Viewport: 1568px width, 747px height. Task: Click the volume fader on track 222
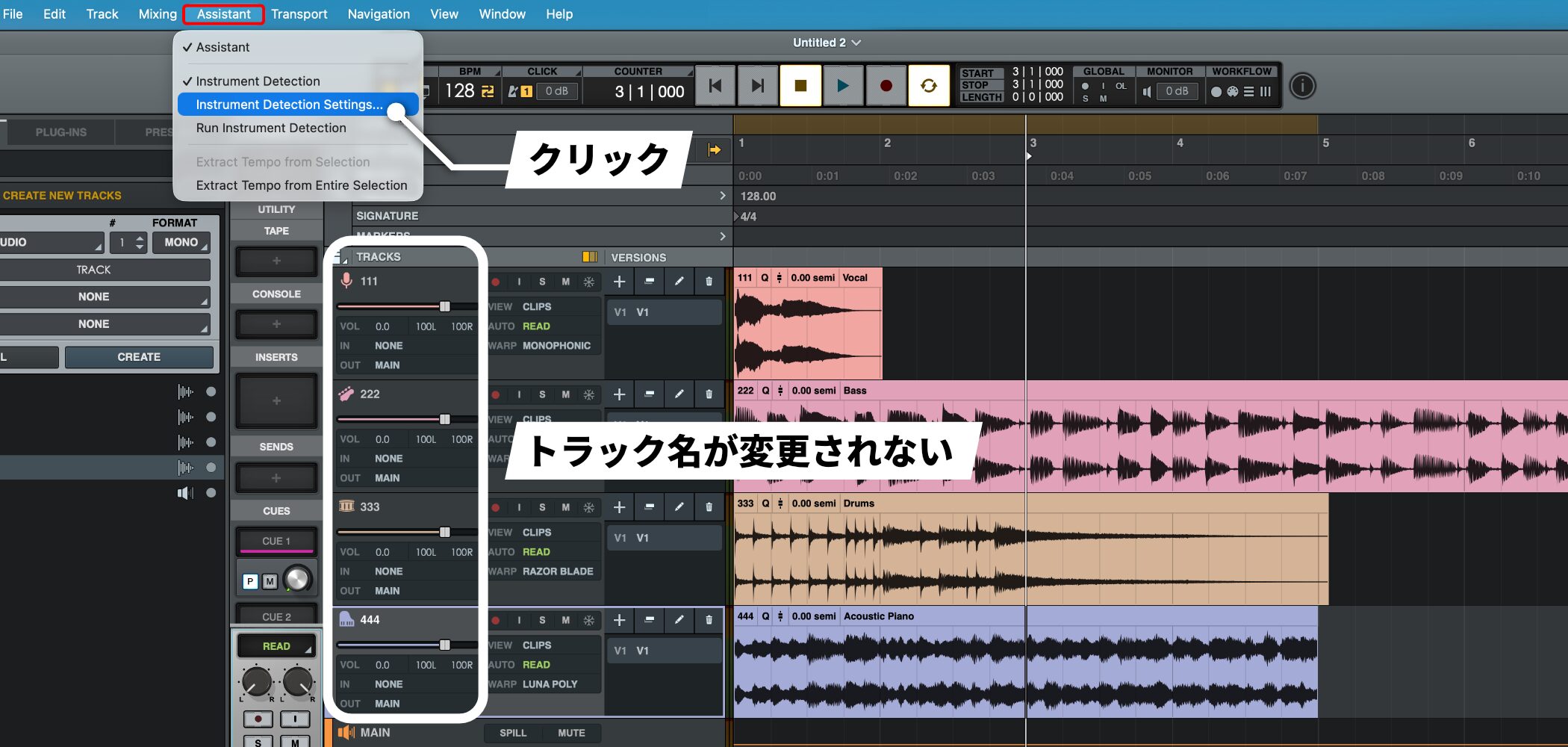point(445,419)
